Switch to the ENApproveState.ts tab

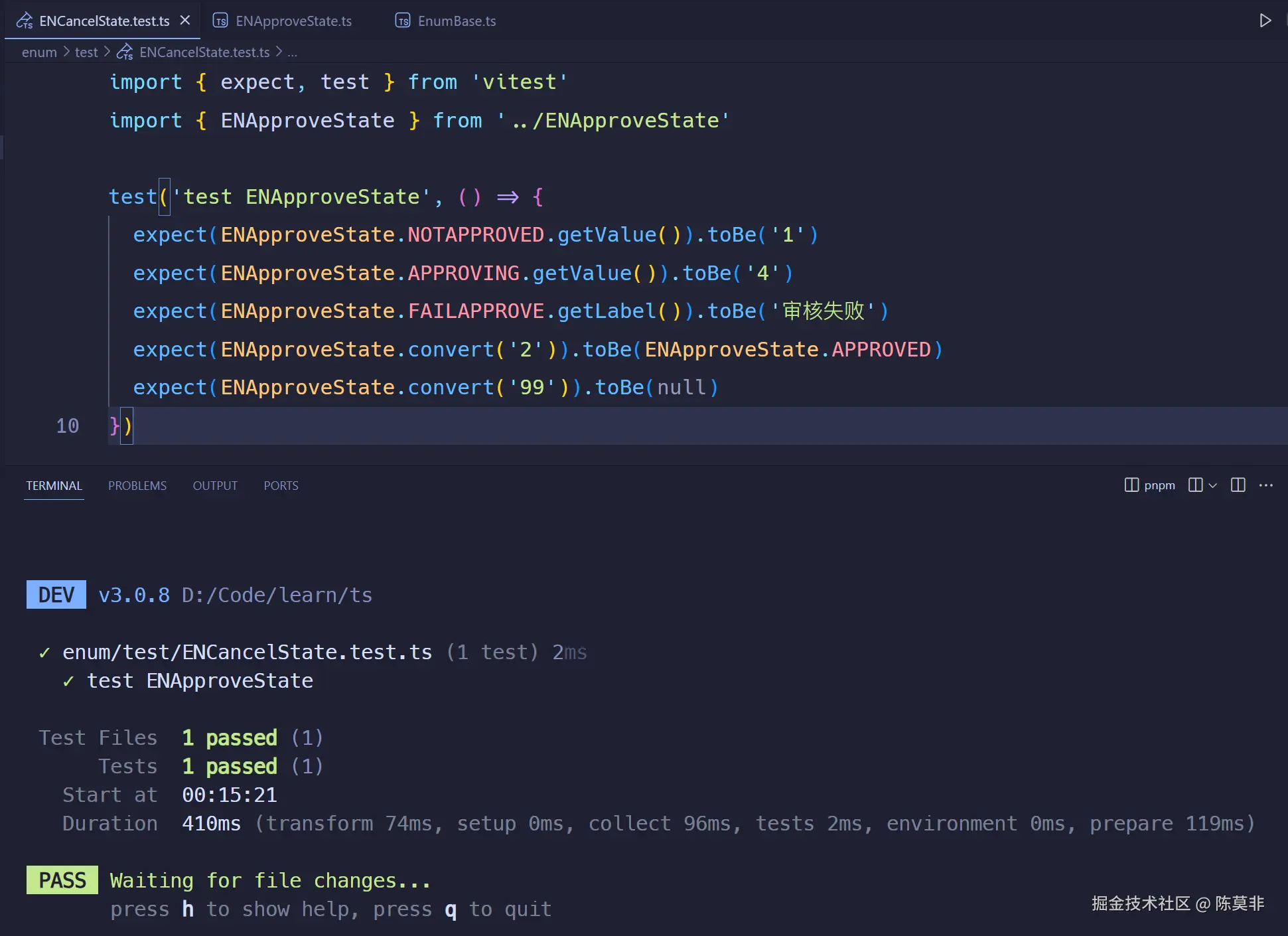click(x=293, y=21)
